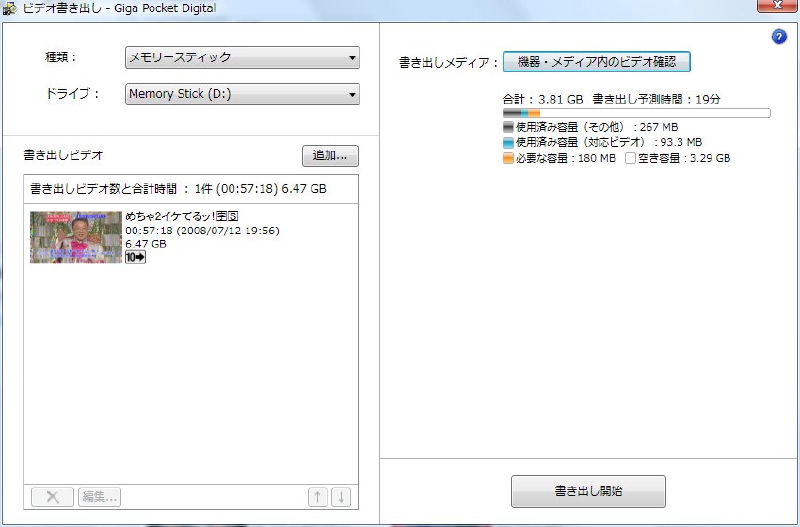The width and height of the screenshot is (800, 527).
Task: Click the 追加... button
Action: pyautogui.click(x=330, y=156)
